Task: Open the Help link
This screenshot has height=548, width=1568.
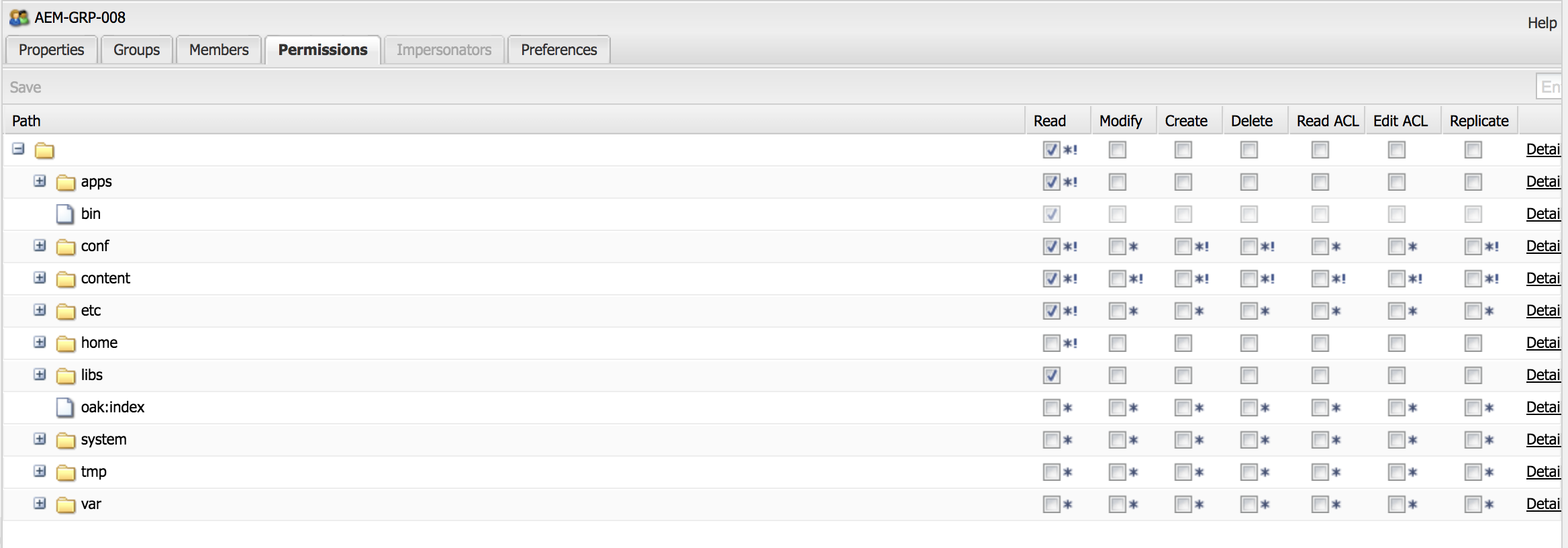Action: [x=1542, y=23]
